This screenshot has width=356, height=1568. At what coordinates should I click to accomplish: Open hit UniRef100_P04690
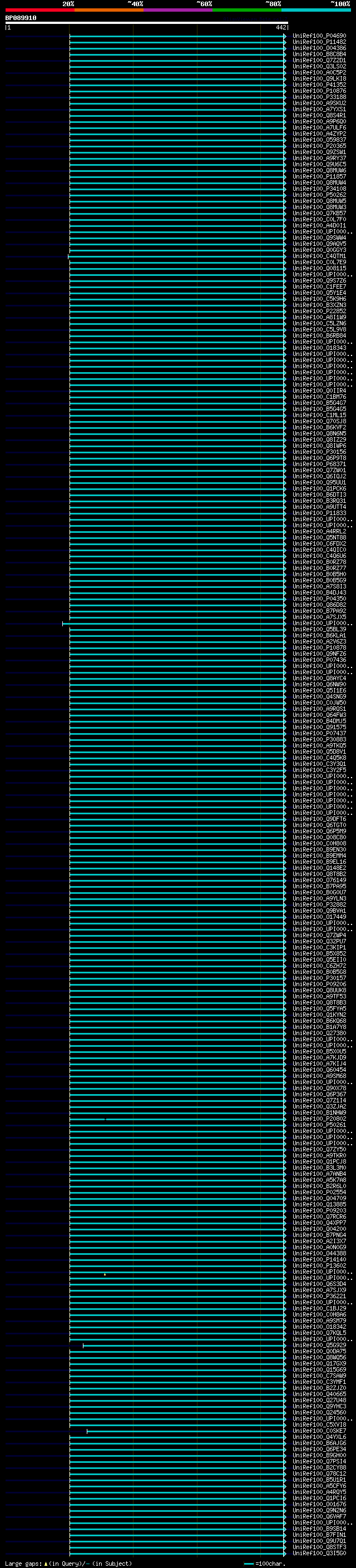(x=319, y=36)
